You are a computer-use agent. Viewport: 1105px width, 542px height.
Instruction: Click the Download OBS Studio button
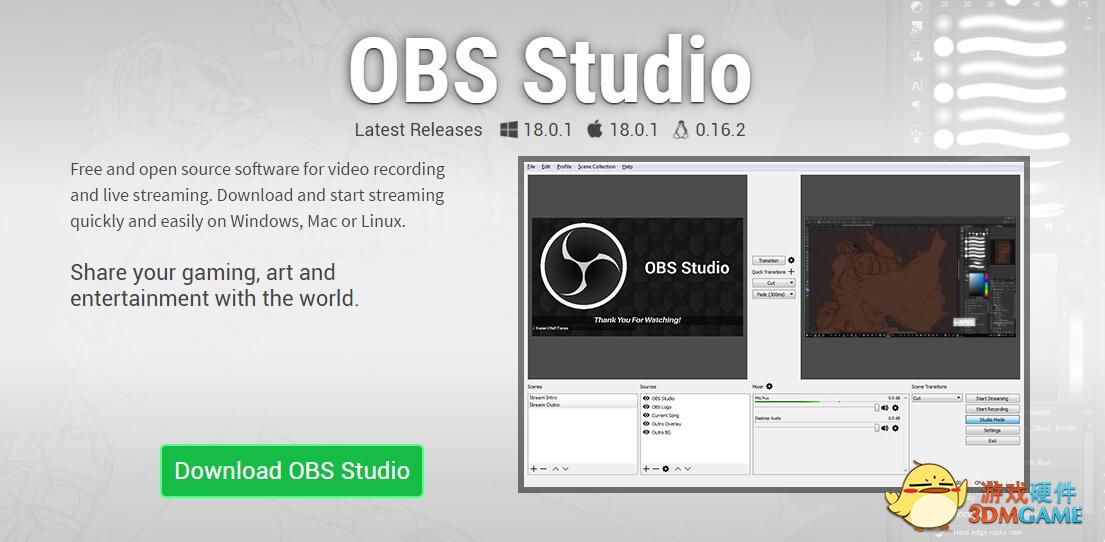tap(292, 471)
